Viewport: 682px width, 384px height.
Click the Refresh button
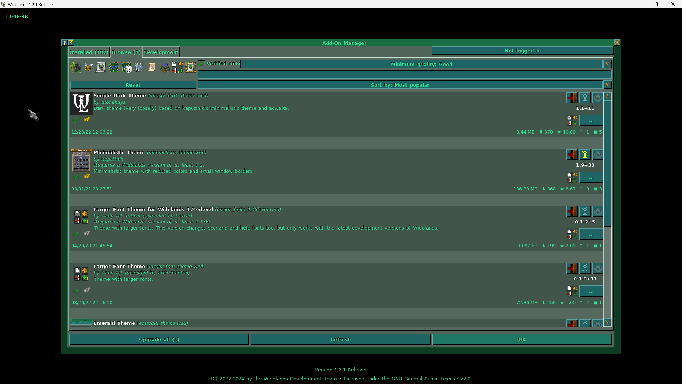pyautogui.click(x=340, y=339)
